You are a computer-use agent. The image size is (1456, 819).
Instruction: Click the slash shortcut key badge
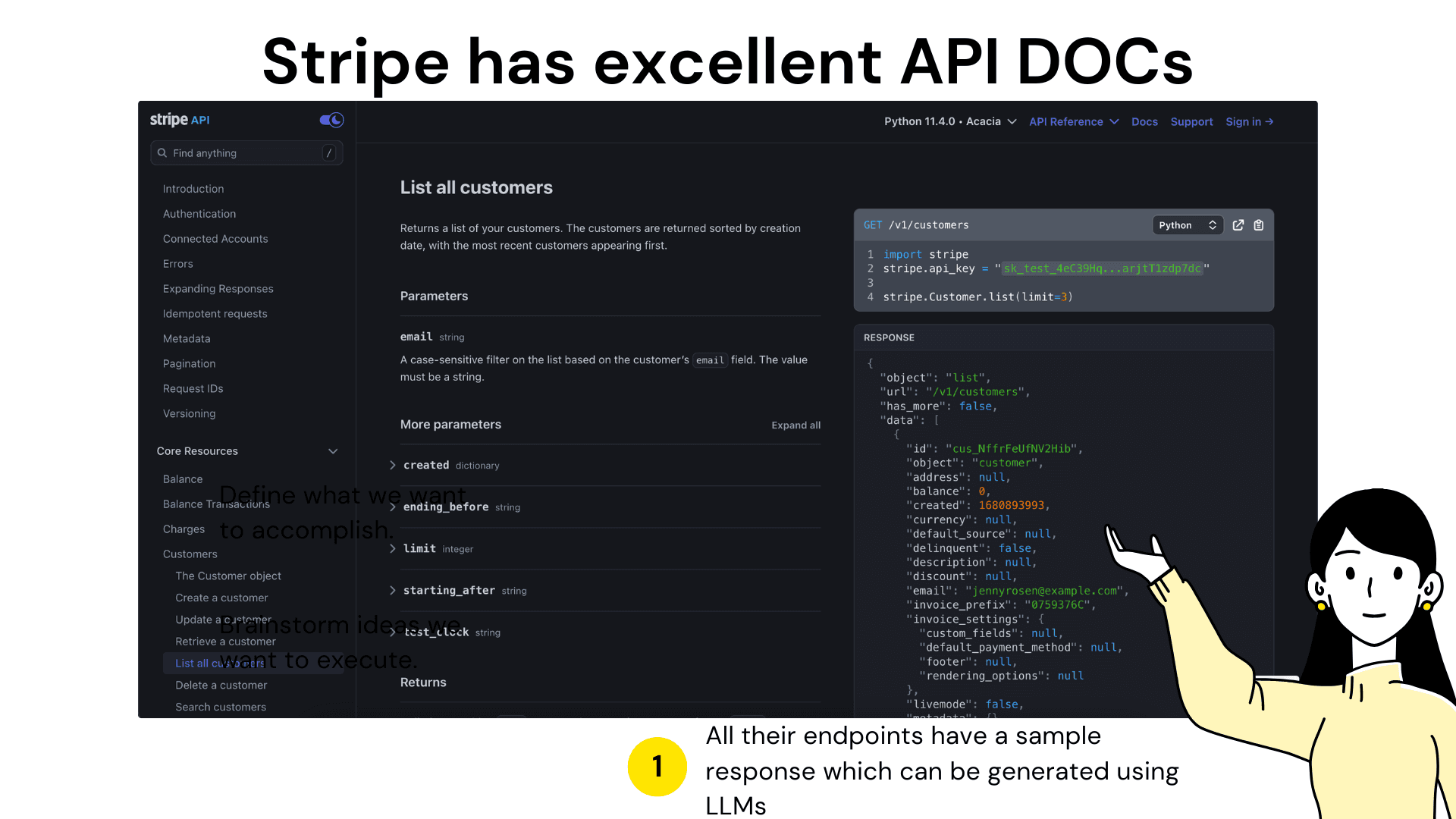point(329,153)
